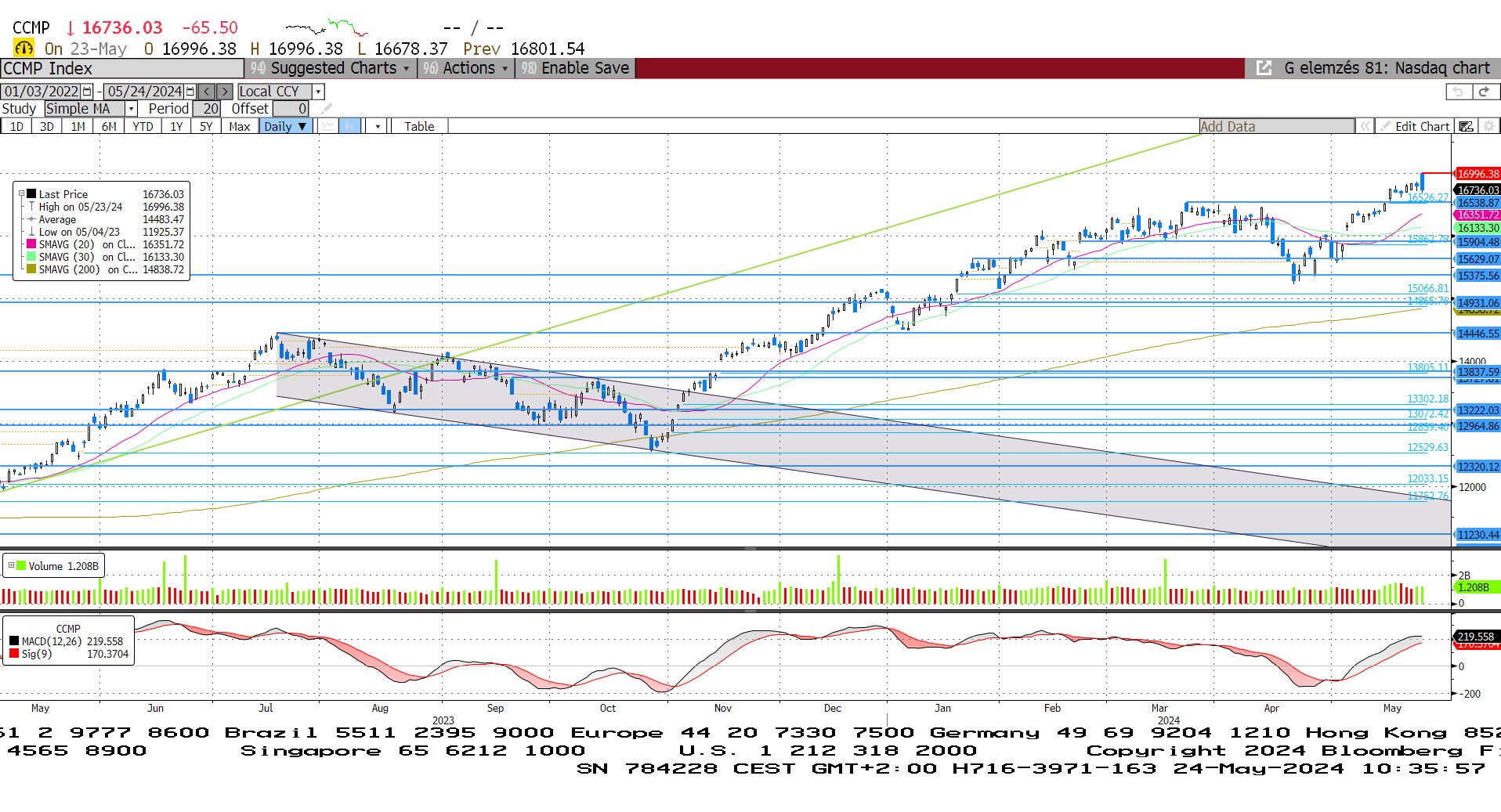Image resolution: width=1501 pixels, height=812 pixels.
Task: Click the SMAVG (30) green swatch
Action: click(x=31, y=257)
